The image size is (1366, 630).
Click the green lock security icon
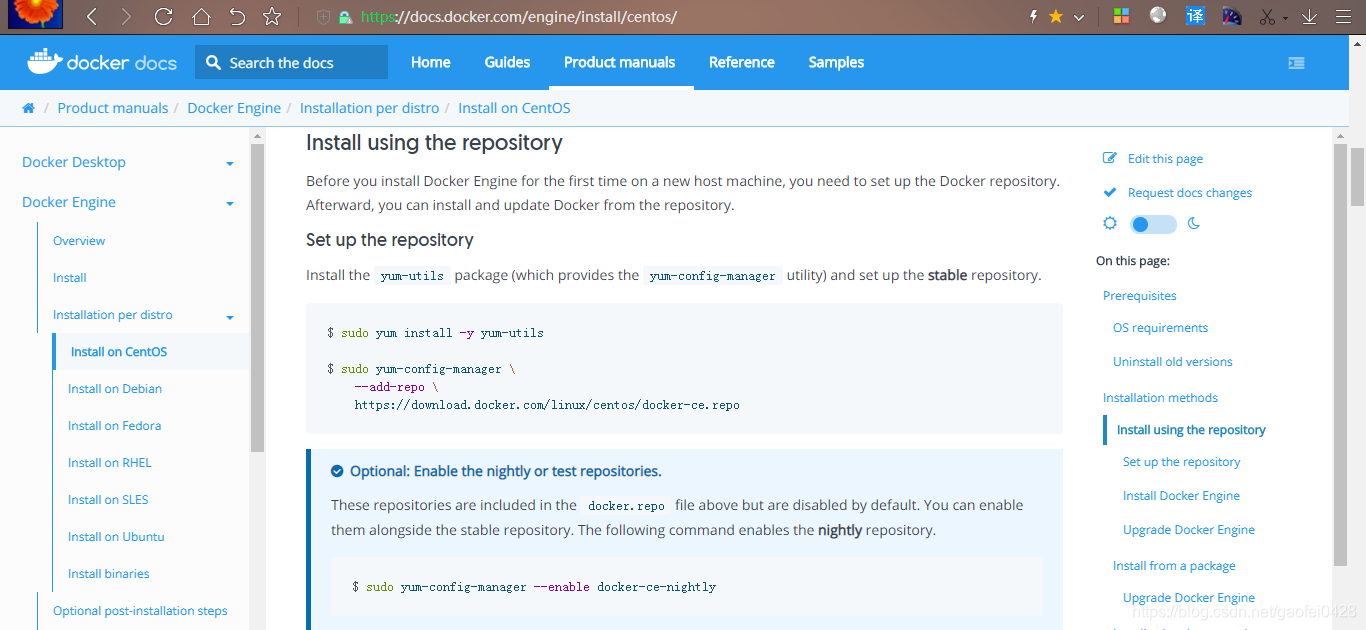tap(345, 17)
